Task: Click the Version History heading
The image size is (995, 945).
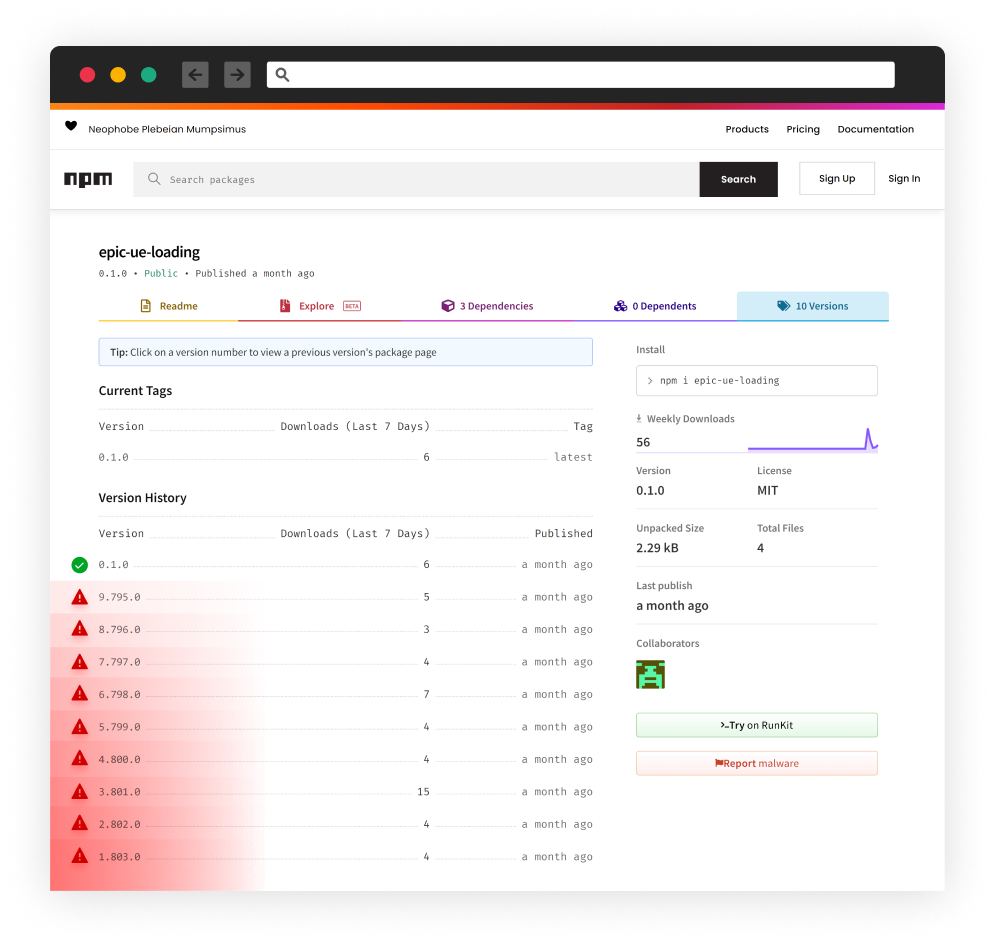Action: pos(142,498)
